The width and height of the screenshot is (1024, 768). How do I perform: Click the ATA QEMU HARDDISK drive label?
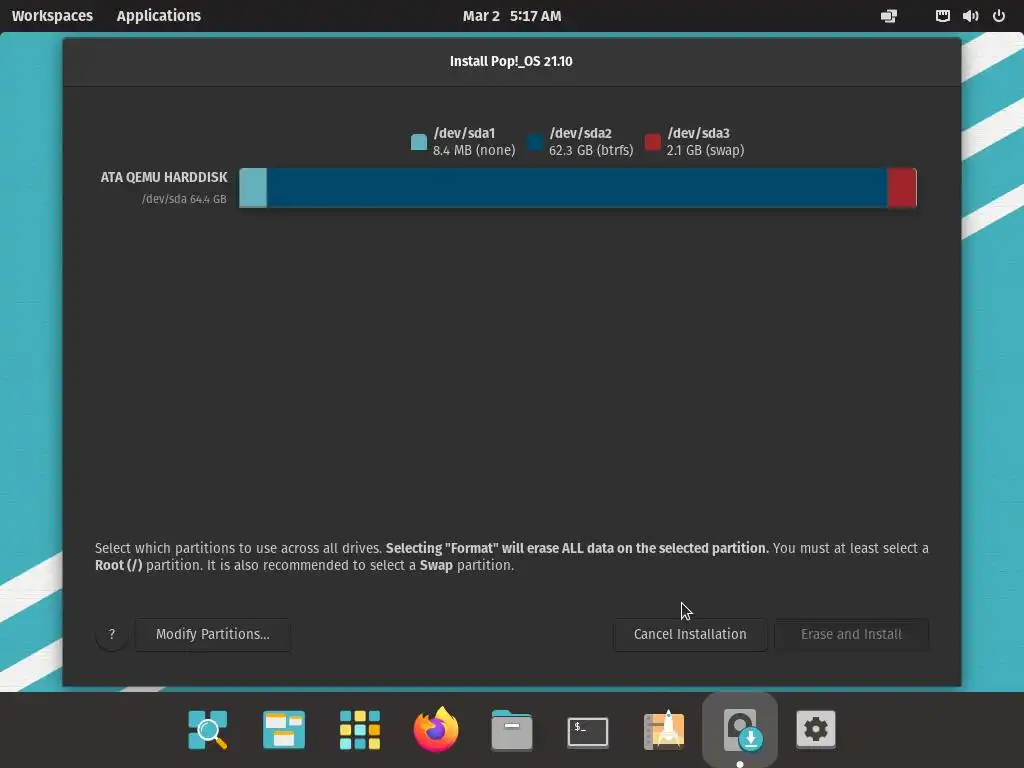[x=164, y=178]
